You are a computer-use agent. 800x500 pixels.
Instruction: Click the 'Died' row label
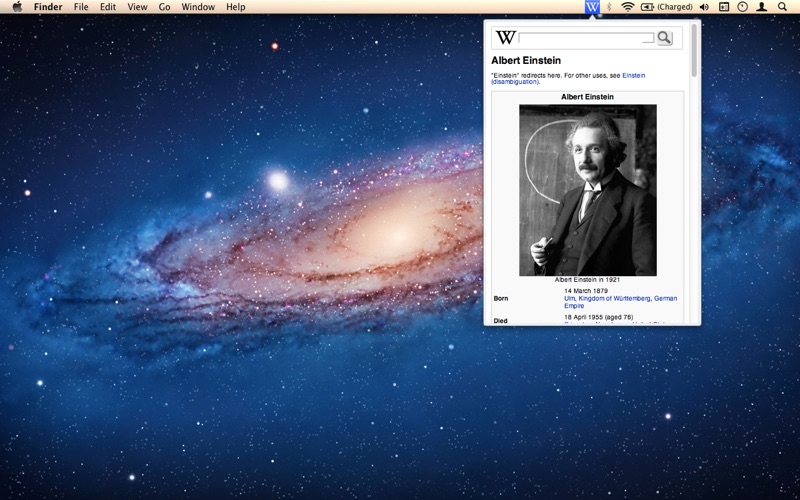[501, 321]
